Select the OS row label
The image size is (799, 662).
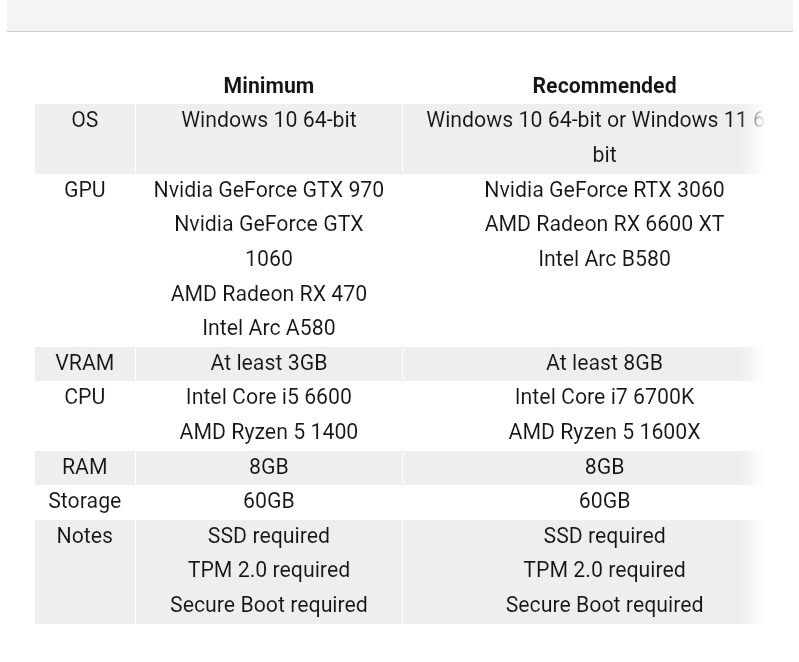(85, 120)
